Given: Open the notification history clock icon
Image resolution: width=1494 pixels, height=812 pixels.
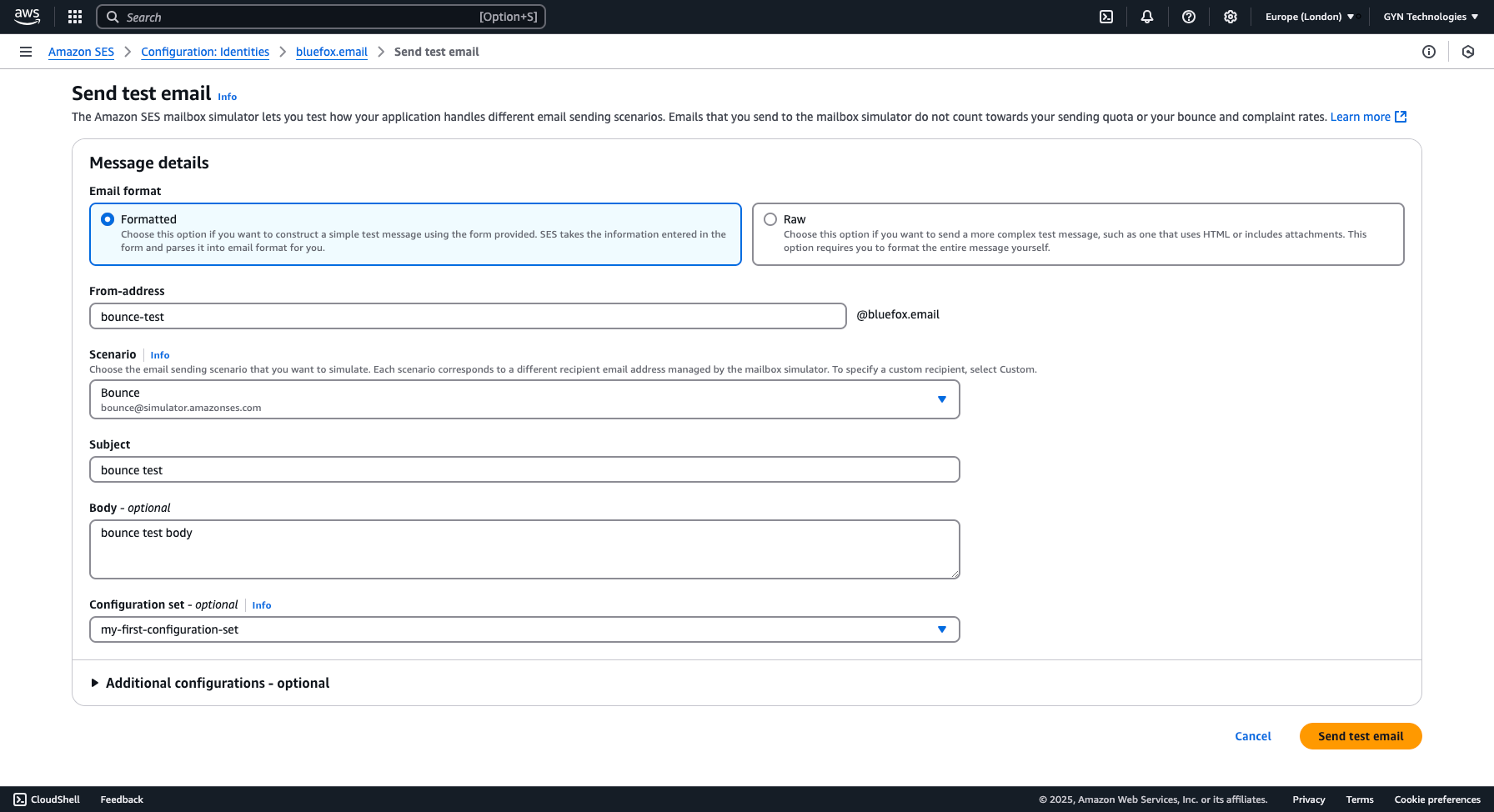Looking at the screenshot, I should click(1468, 52).
